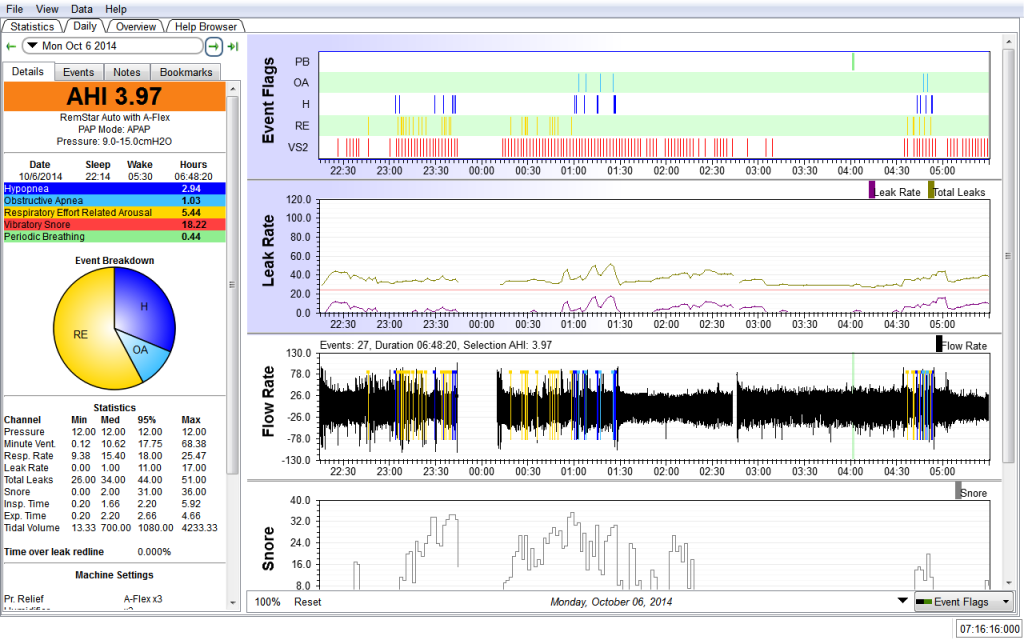
Task: Open the Events tab in left panel
Action: 78,72
